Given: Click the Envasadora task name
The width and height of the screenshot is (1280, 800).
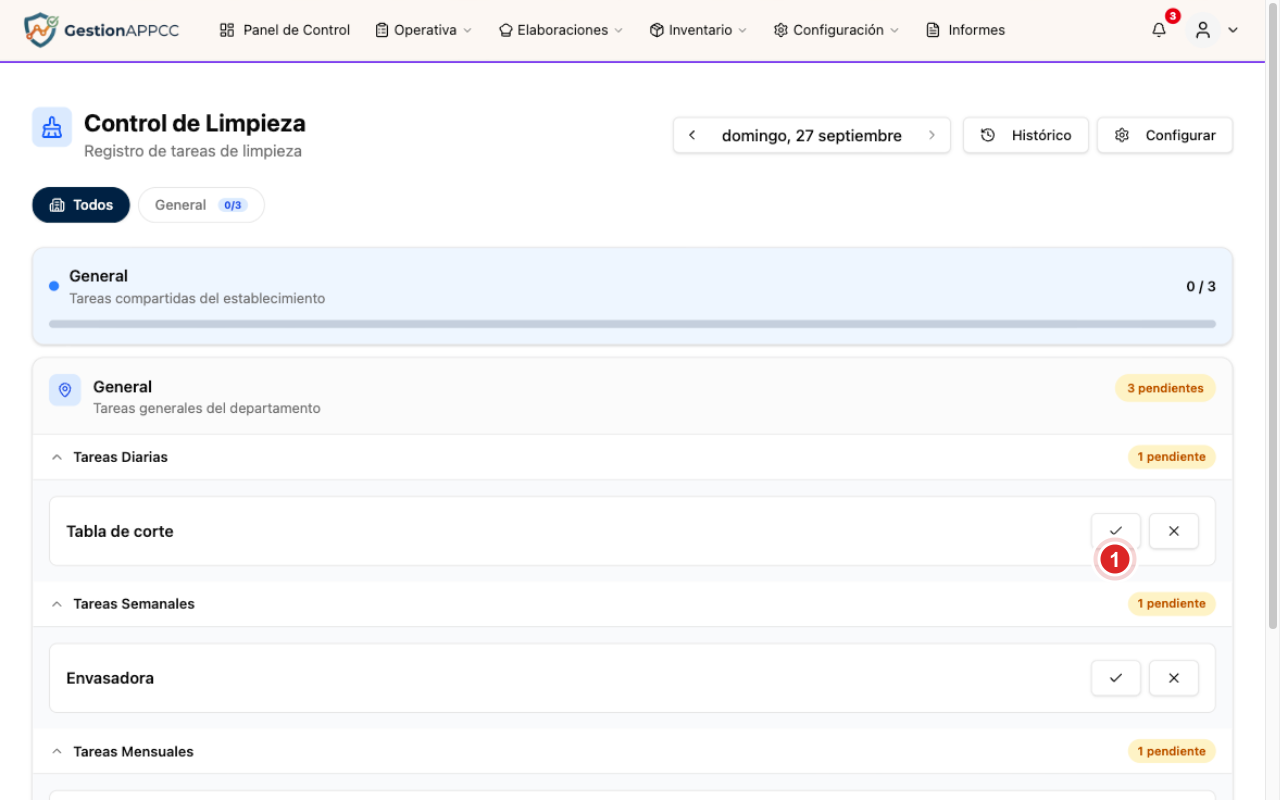Looking at the screenshot, I should point(110,678).
